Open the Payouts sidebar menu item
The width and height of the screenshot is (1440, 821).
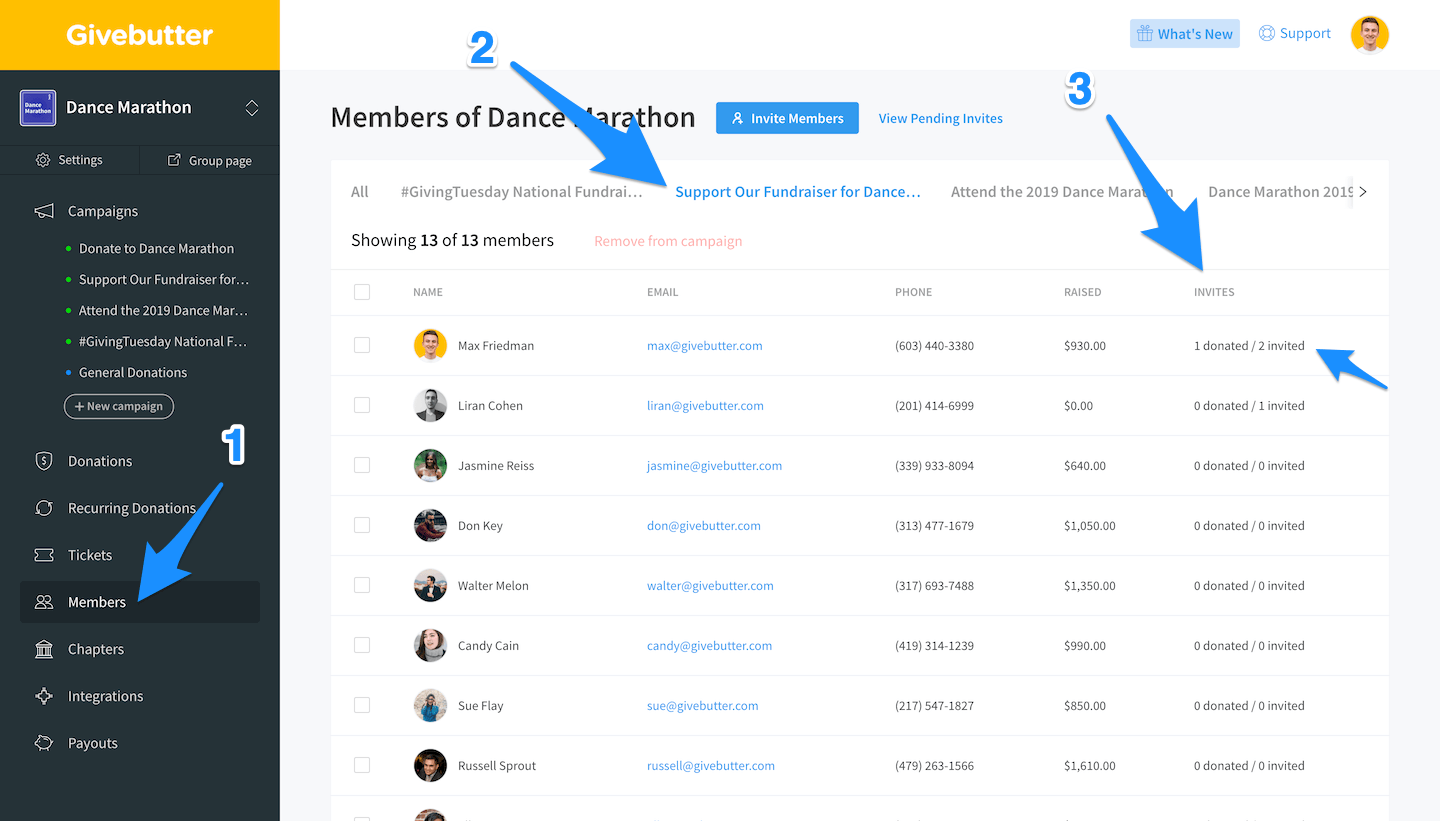click(x=140, y=743)
